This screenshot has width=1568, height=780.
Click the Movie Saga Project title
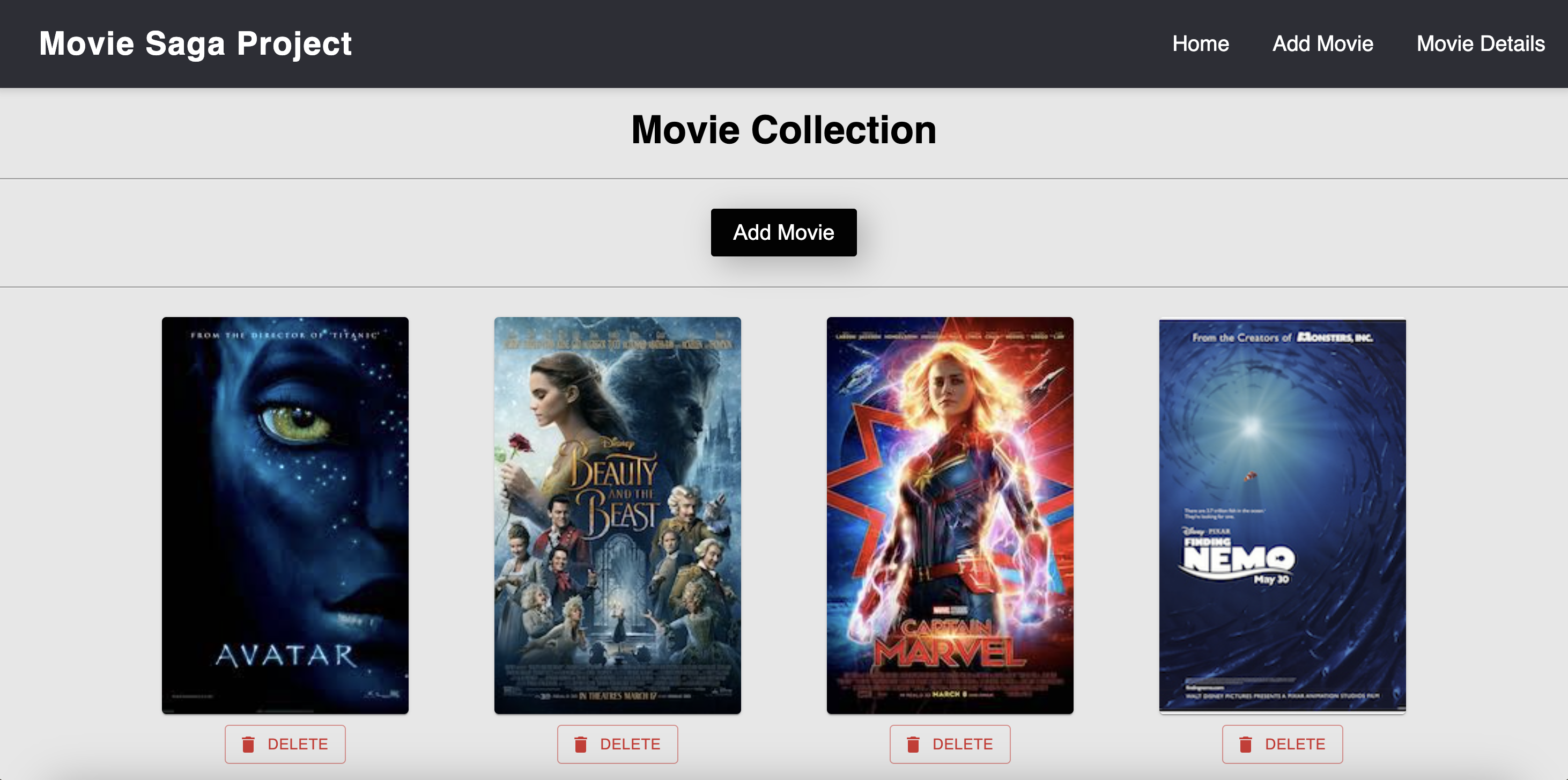coord(195,44)
